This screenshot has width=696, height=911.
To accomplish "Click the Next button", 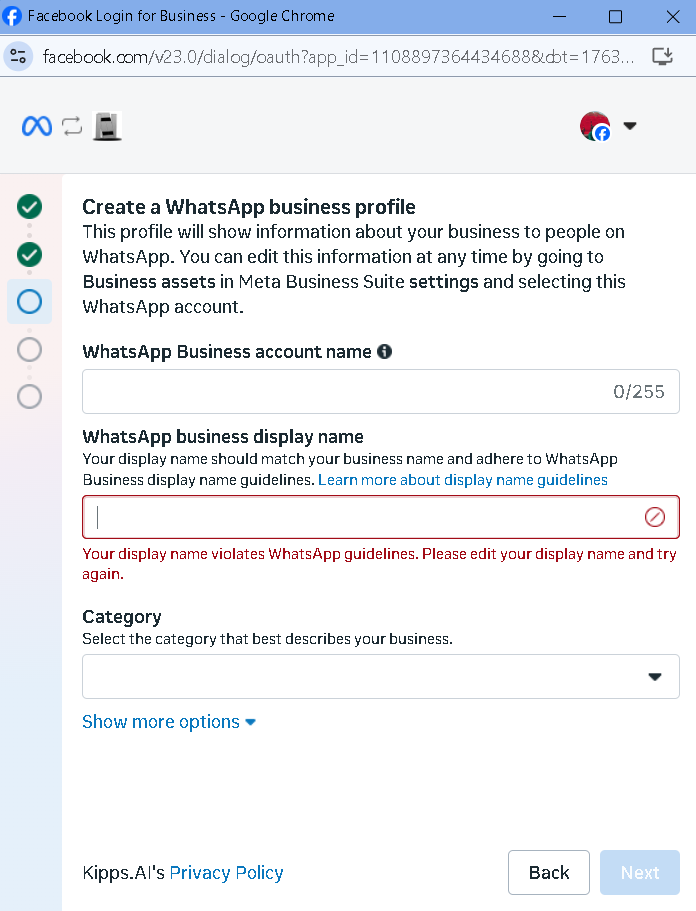I will point(640,873).
